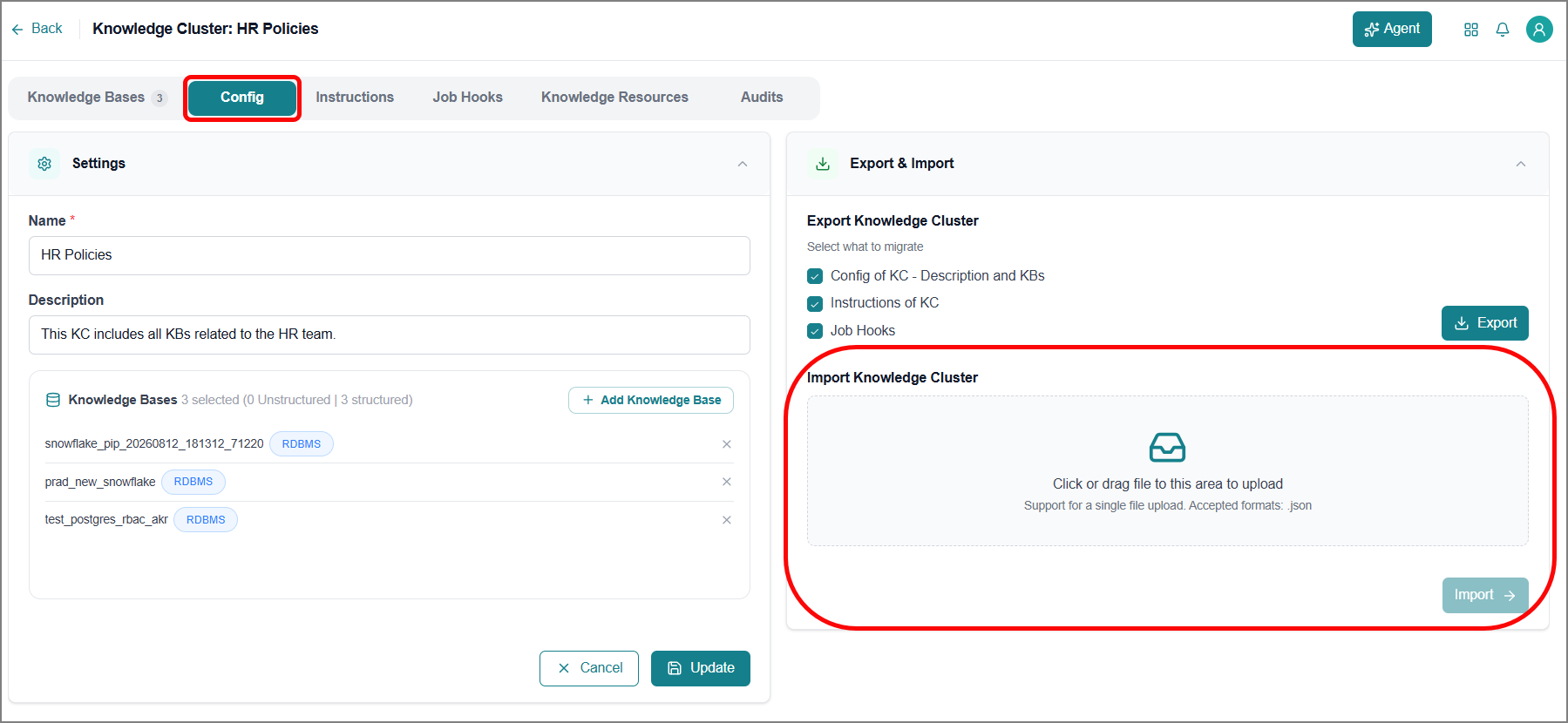The height and width of the screenshot is (723, 1568).
Task: Click Add Knowledge Base button
Action: click(651, 400)
